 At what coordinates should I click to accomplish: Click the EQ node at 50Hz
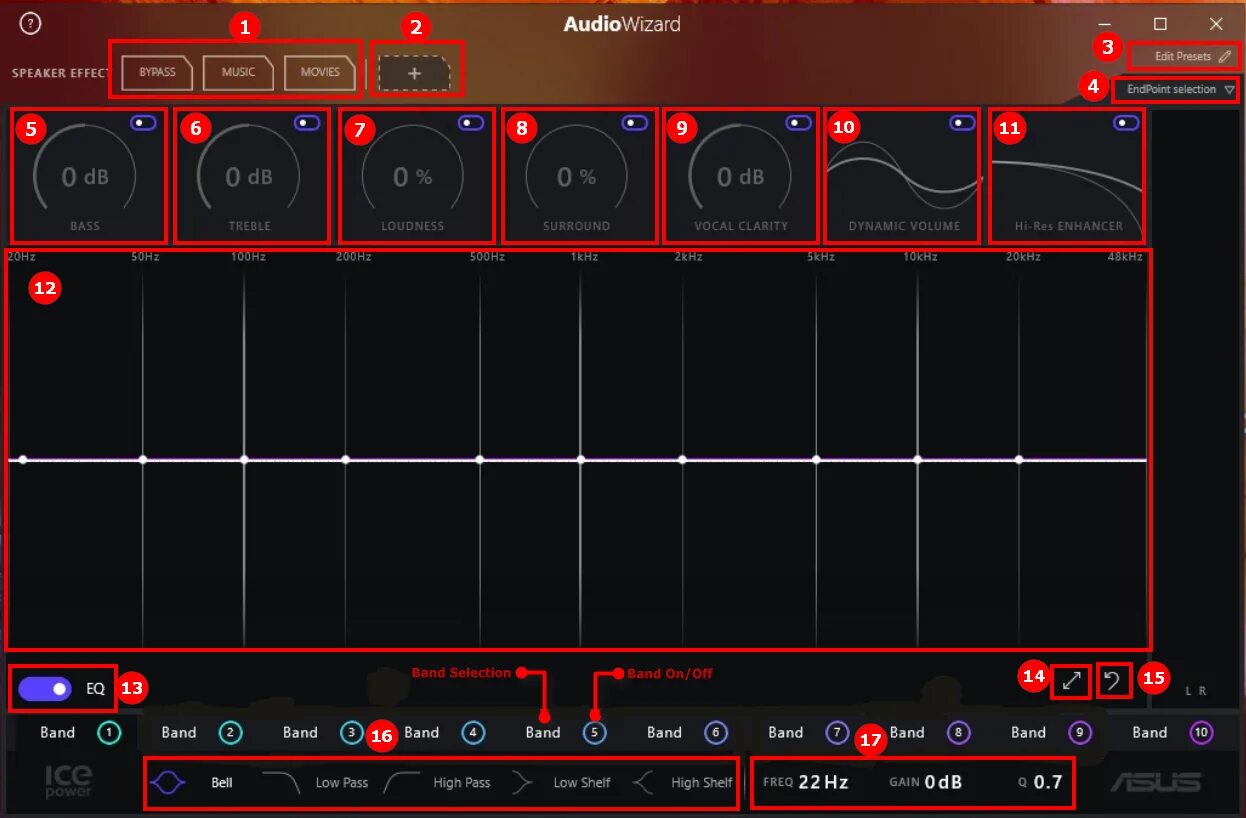143,460
